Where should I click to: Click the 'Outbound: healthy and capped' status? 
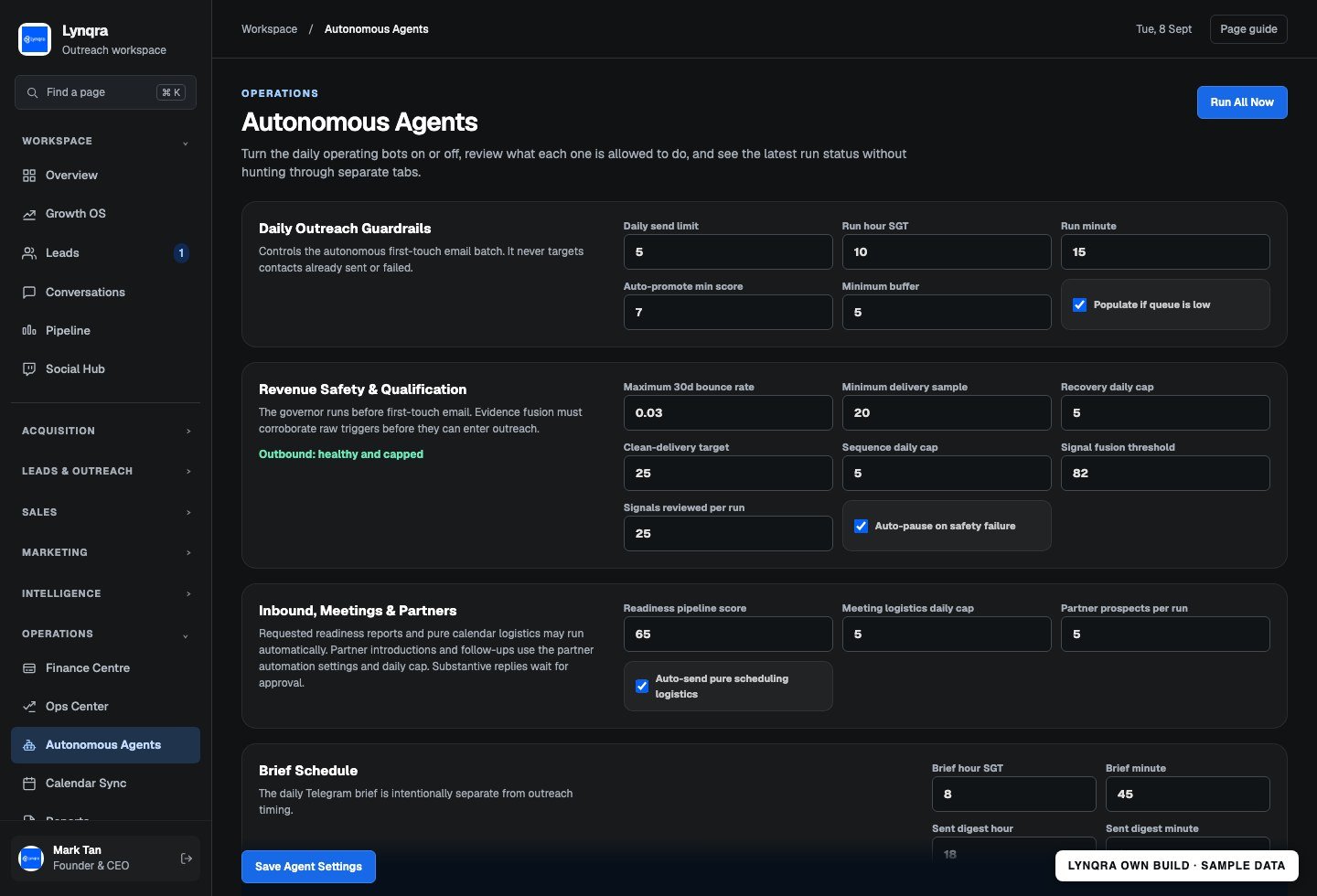click(341, 454)
